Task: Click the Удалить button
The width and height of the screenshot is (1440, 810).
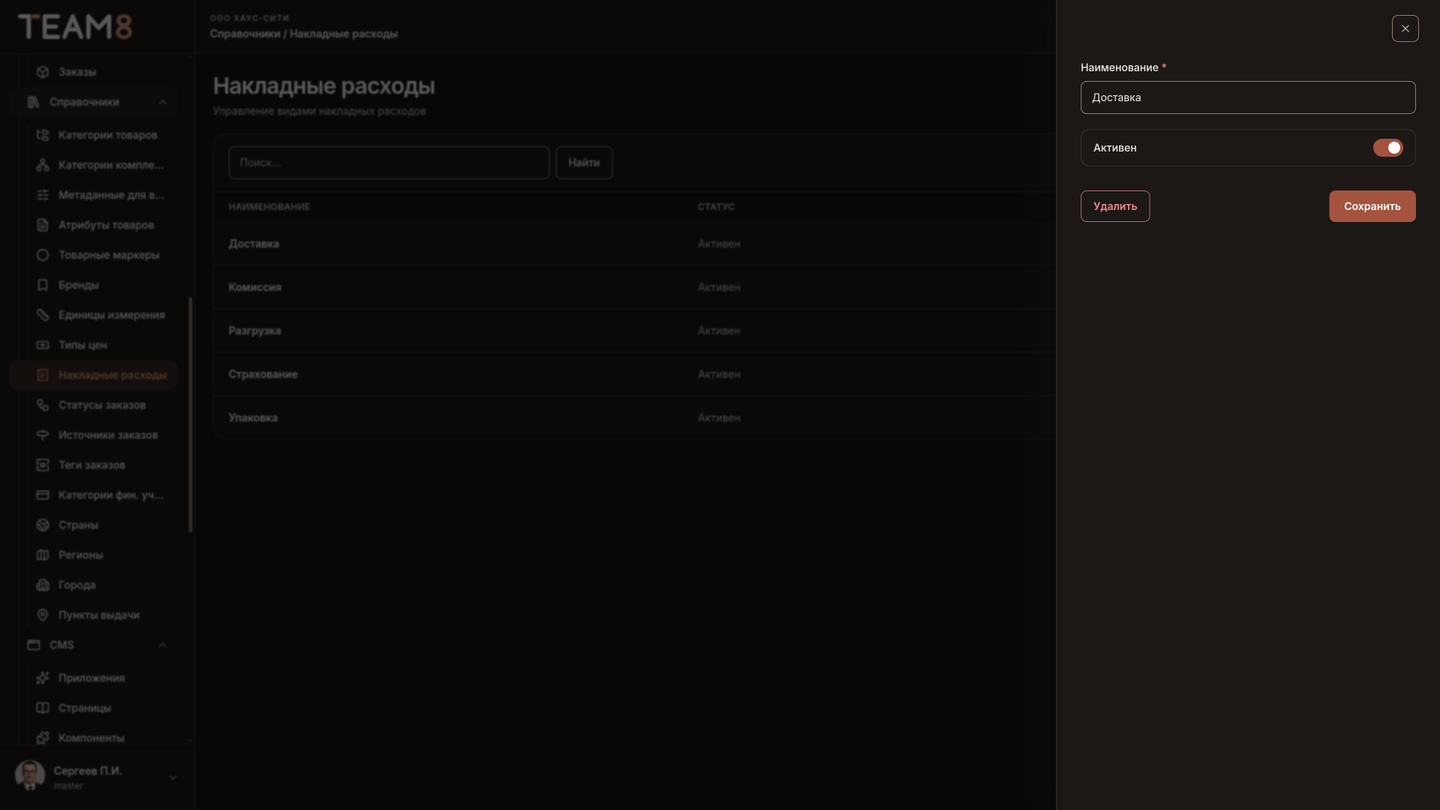Action: [x=1115, y=206]
